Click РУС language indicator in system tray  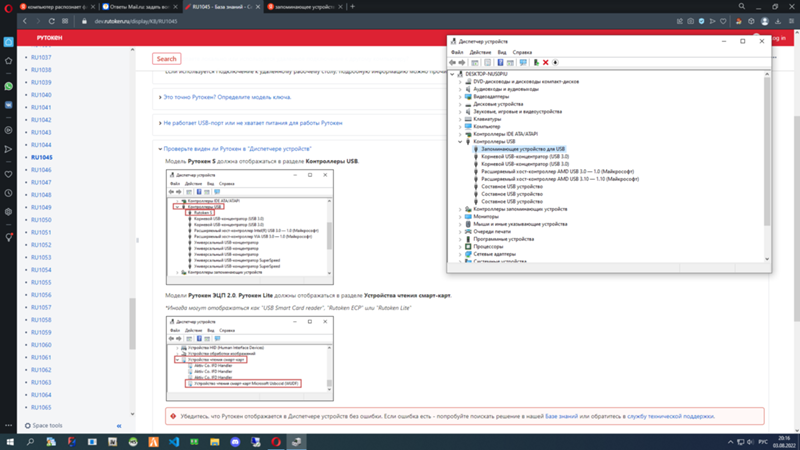[763, 442]
